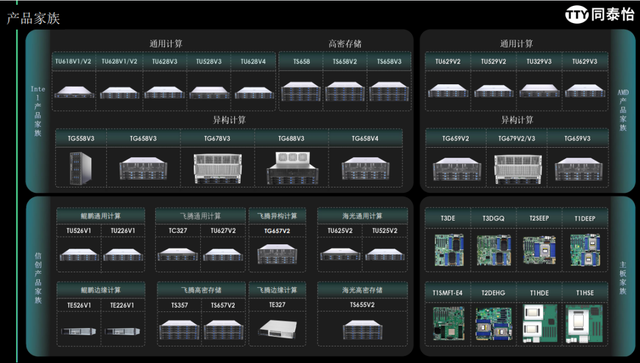Click the 产品家族 page title

33,18
